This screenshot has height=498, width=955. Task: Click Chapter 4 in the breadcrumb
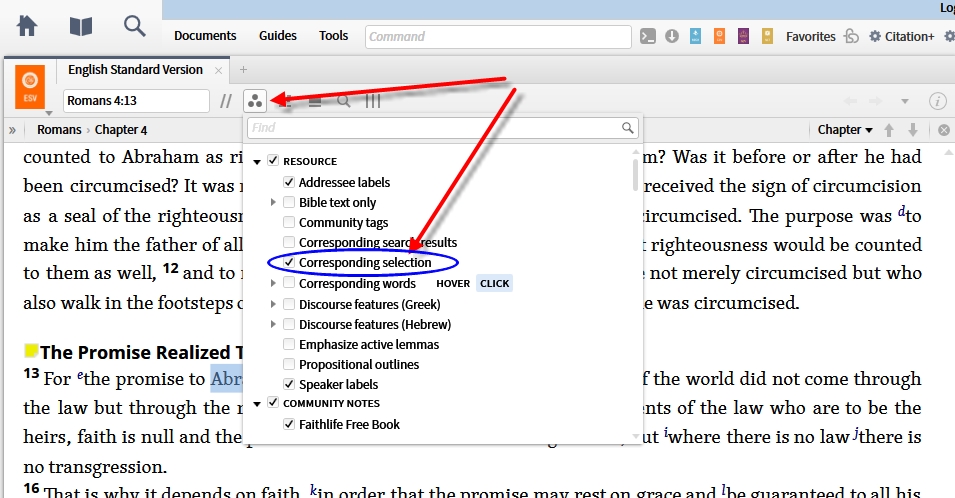(121, 130)
